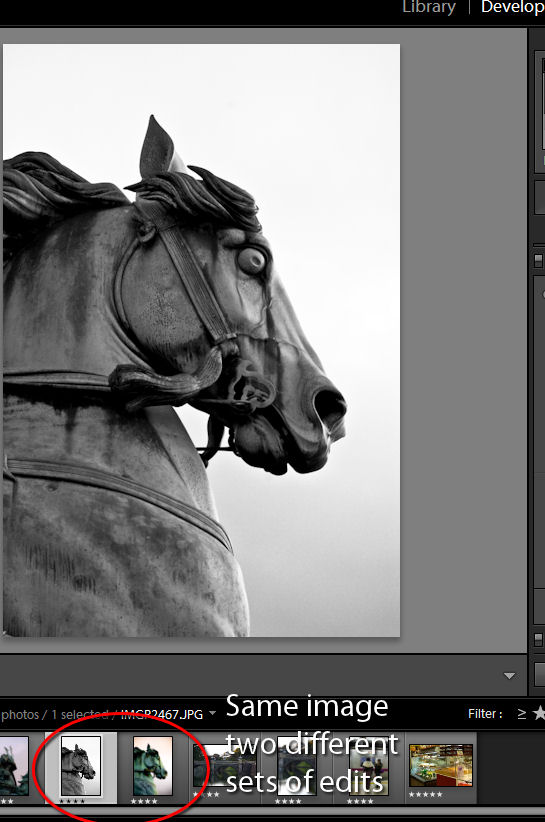
Task: Select the green-toned horse thumbnail in the filmstrip
Action: [x=152, y=766]
